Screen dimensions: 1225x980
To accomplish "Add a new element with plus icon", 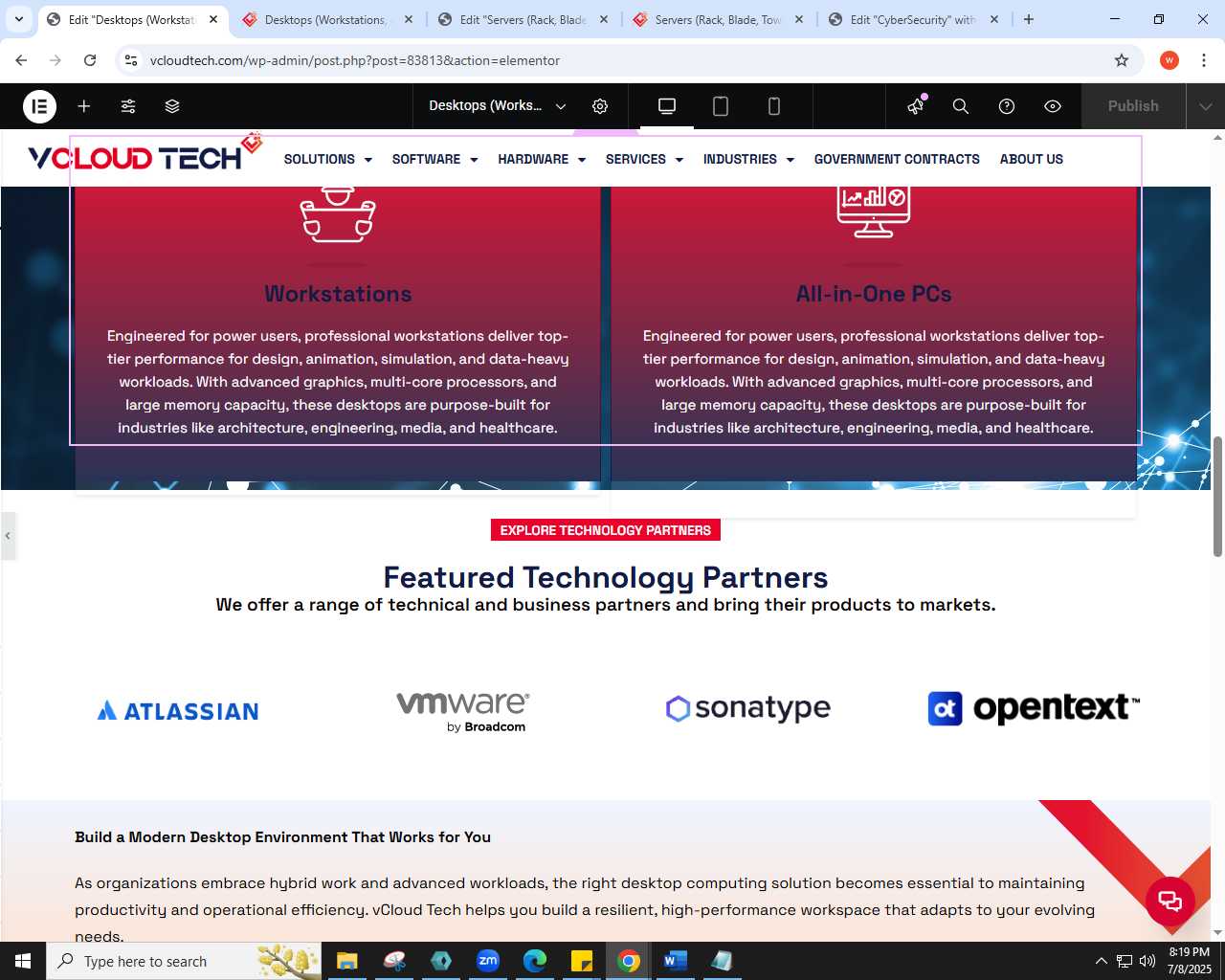I will click(84, 106).
